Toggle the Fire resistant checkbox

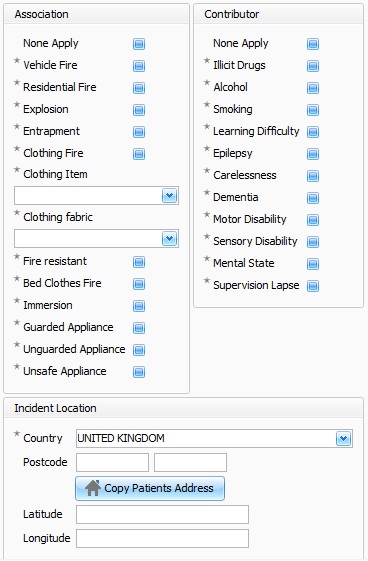pyautogui.click(x=139, y=262)
